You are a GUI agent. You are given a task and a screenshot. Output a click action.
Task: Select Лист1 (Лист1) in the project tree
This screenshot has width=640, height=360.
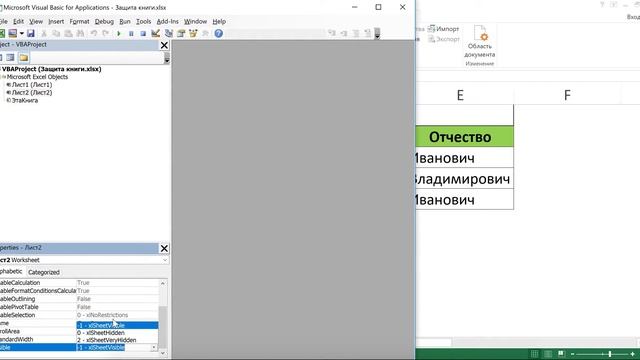pyautogui.click(x=32, y=84)
